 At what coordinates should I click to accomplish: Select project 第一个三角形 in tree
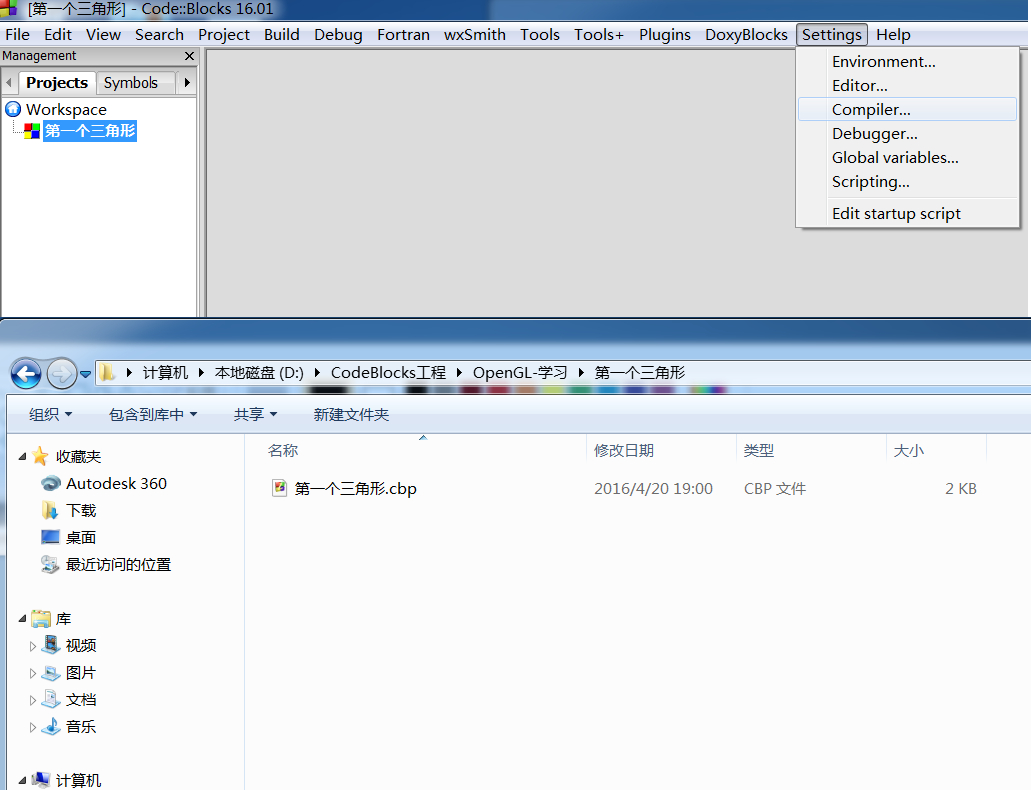(x=90, y=131)
